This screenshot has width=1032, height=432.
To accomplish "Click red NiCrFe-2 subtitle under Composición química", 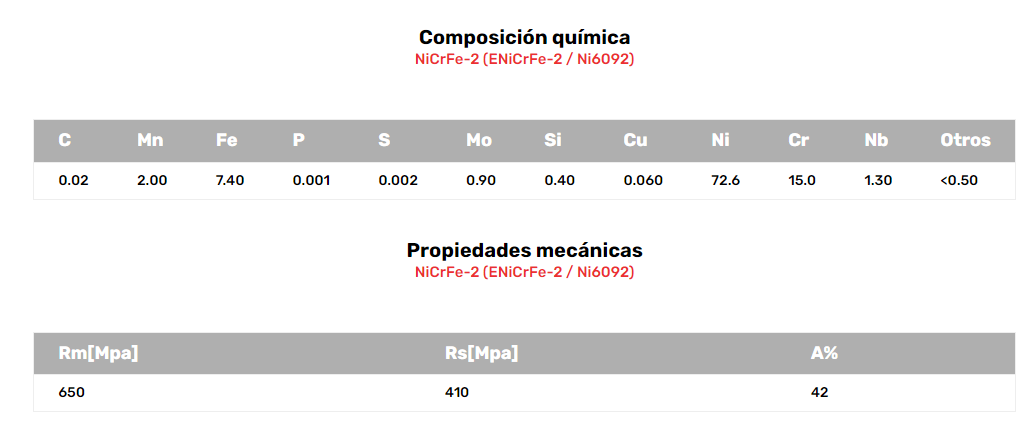I will 524,59.
